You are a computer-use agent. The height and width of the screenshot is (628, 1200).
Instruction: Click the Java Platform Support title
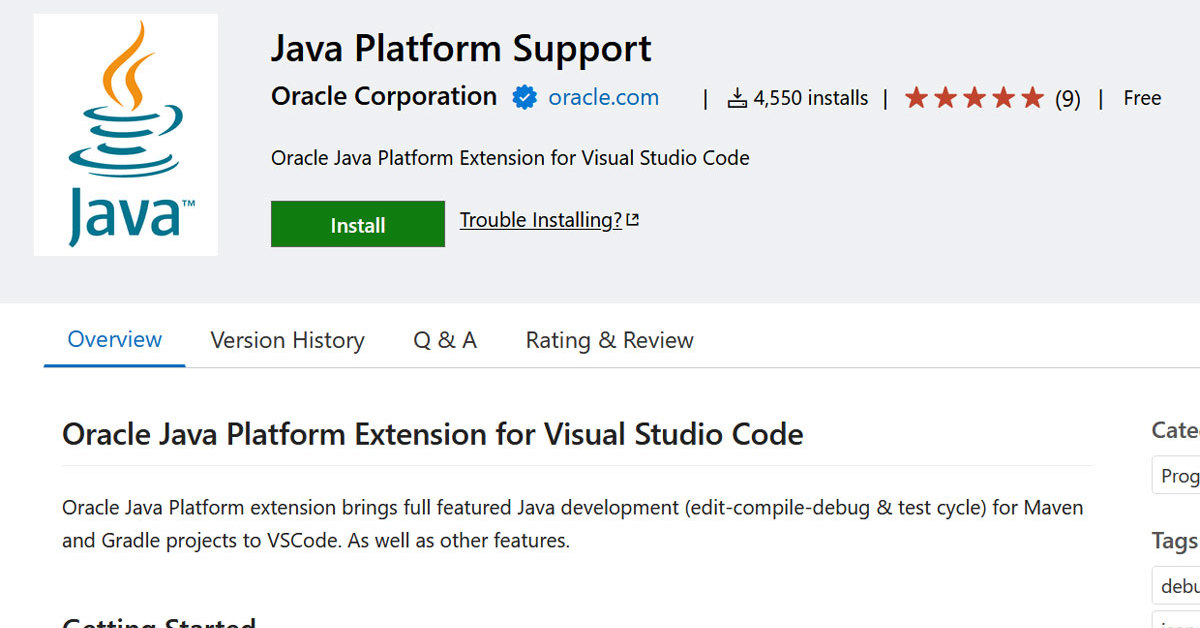tap(461, 48)
